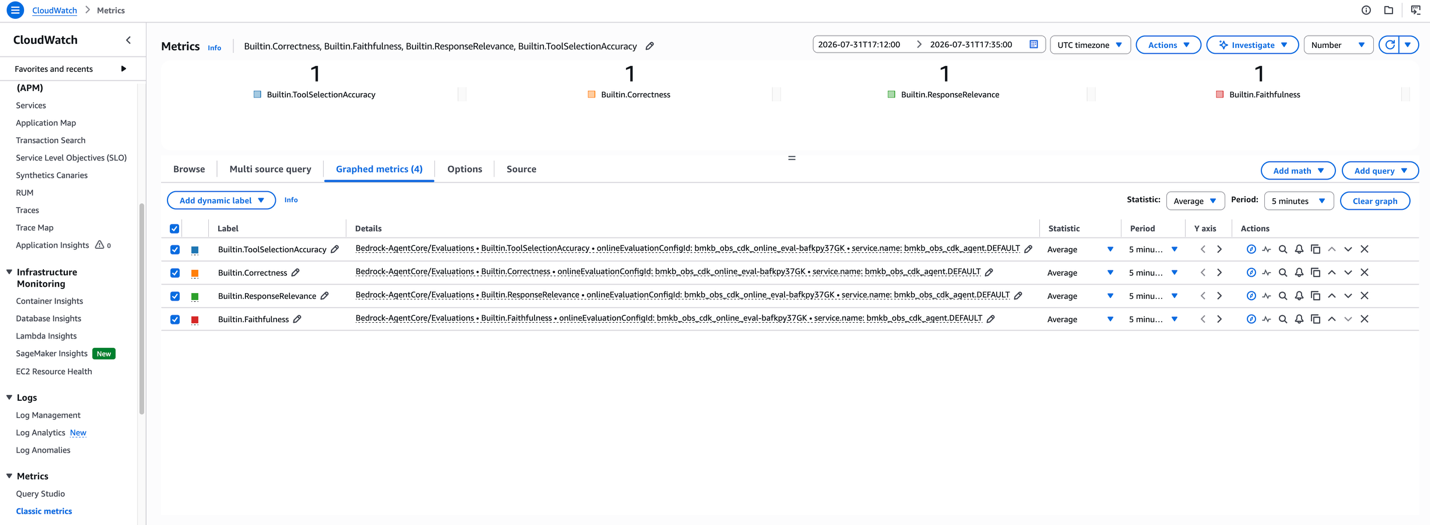Move Builtin.ResponseRelevance row down

tap(1348, 296)
